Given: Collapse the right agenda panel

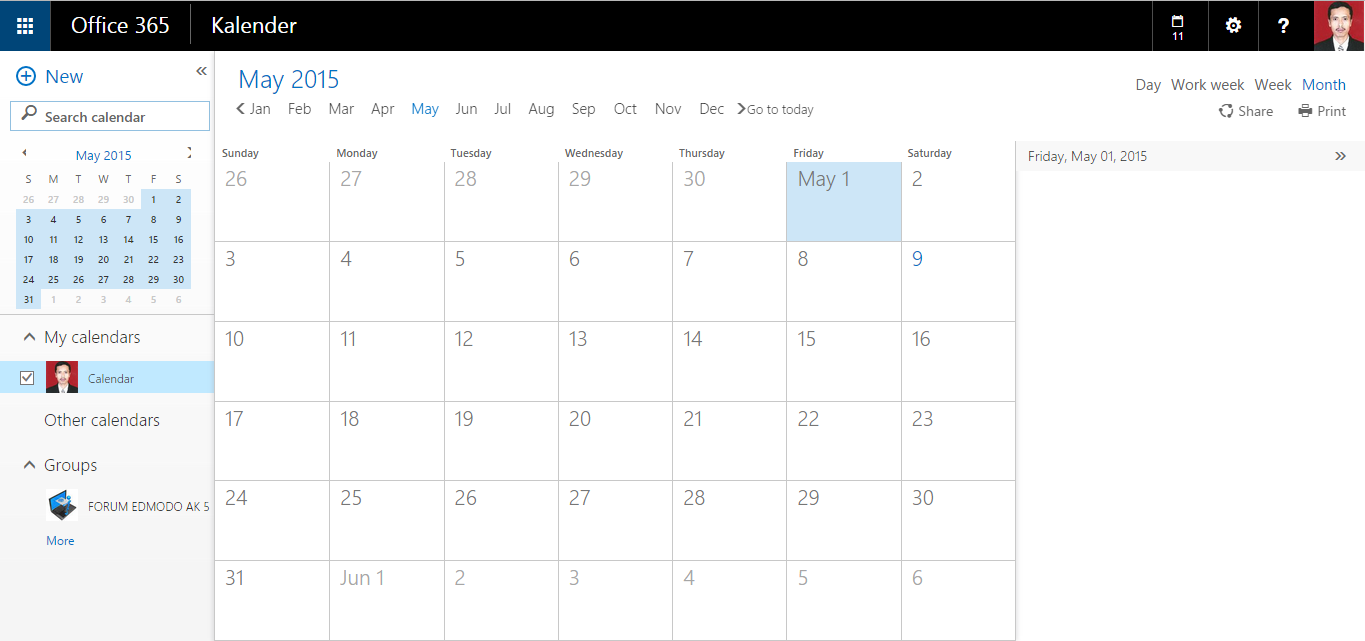Looking at the screenshot, I should tap(1341, 156).
